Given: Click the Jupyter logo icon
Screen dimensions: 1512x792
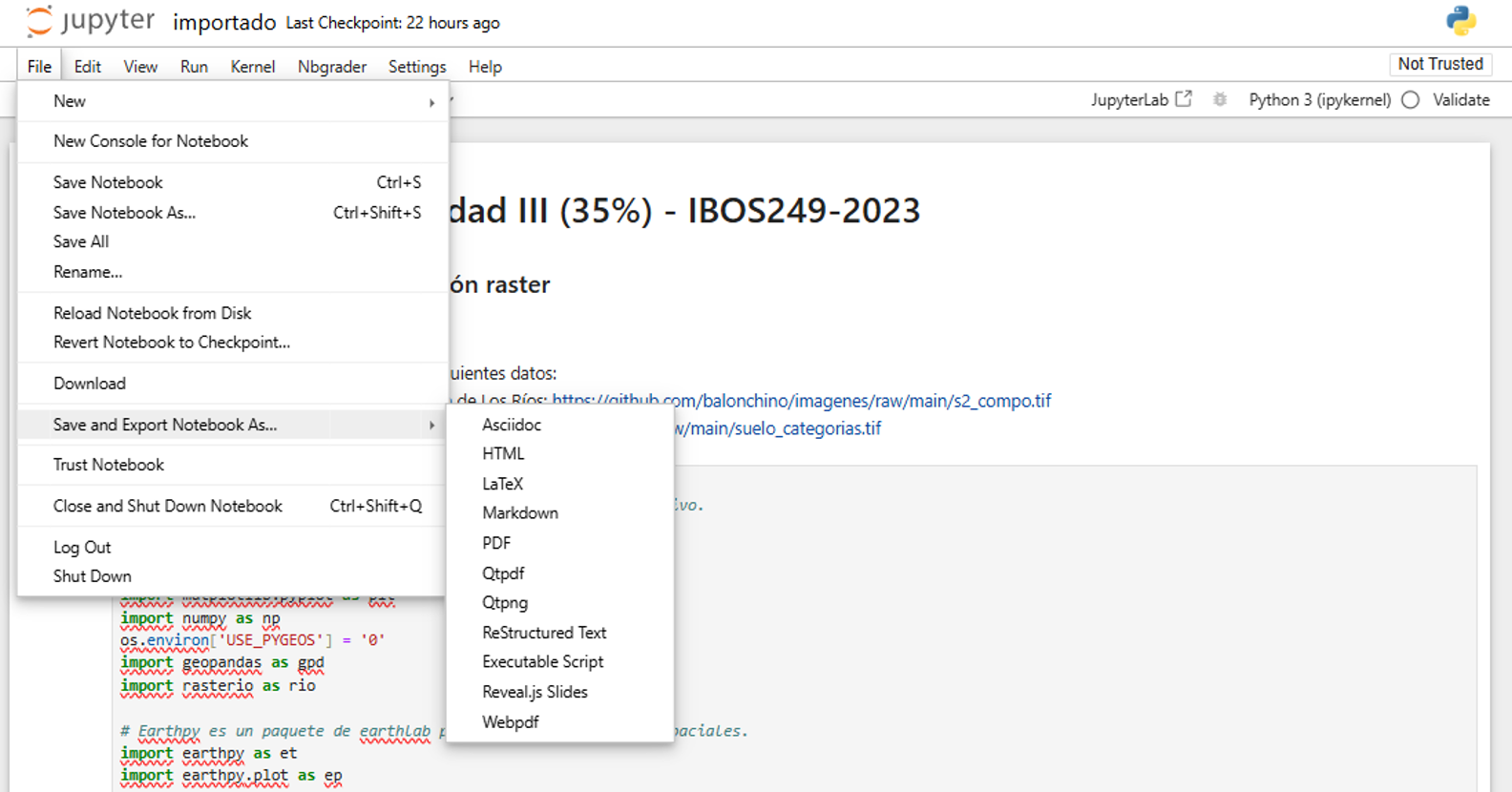Looking at the screenshot, I should tap(40, 21).
